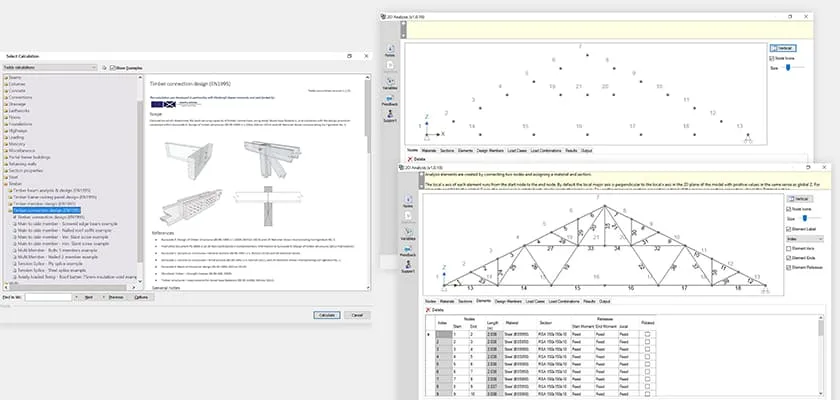Image resolution: width=840 pixels, height=400 pixels.
Task: Open Design Members tab in lower window
Action: point(508,301)
